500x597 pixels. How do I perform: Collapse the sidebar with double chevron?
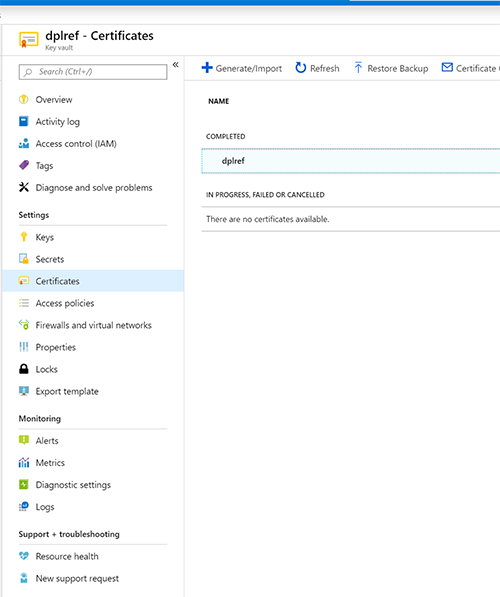pos(176,65)
